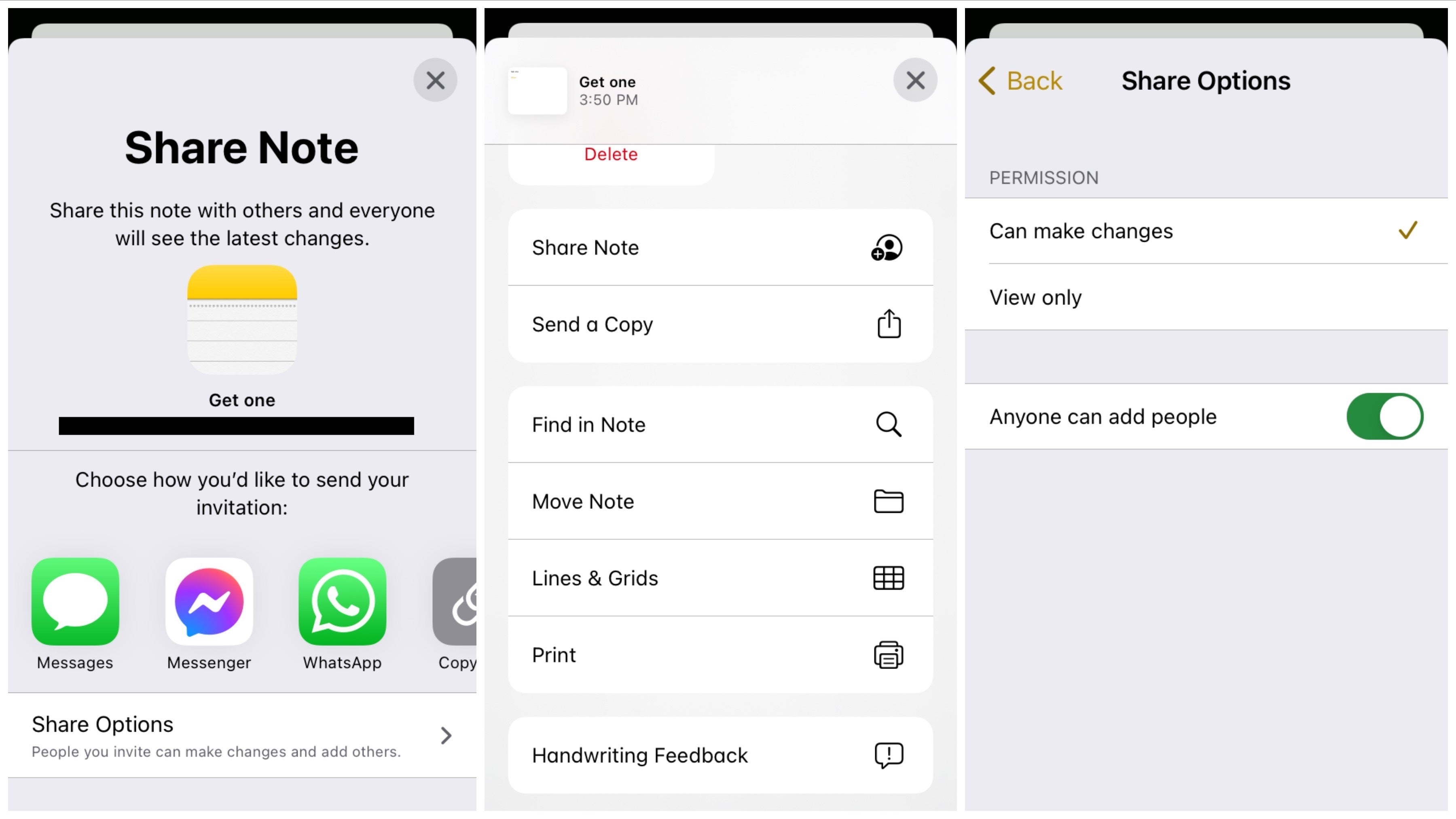The height and width of the screenshot is (819, 1456).
Task: Click the Messages app icon to share
Action: (x=75, y=600)
